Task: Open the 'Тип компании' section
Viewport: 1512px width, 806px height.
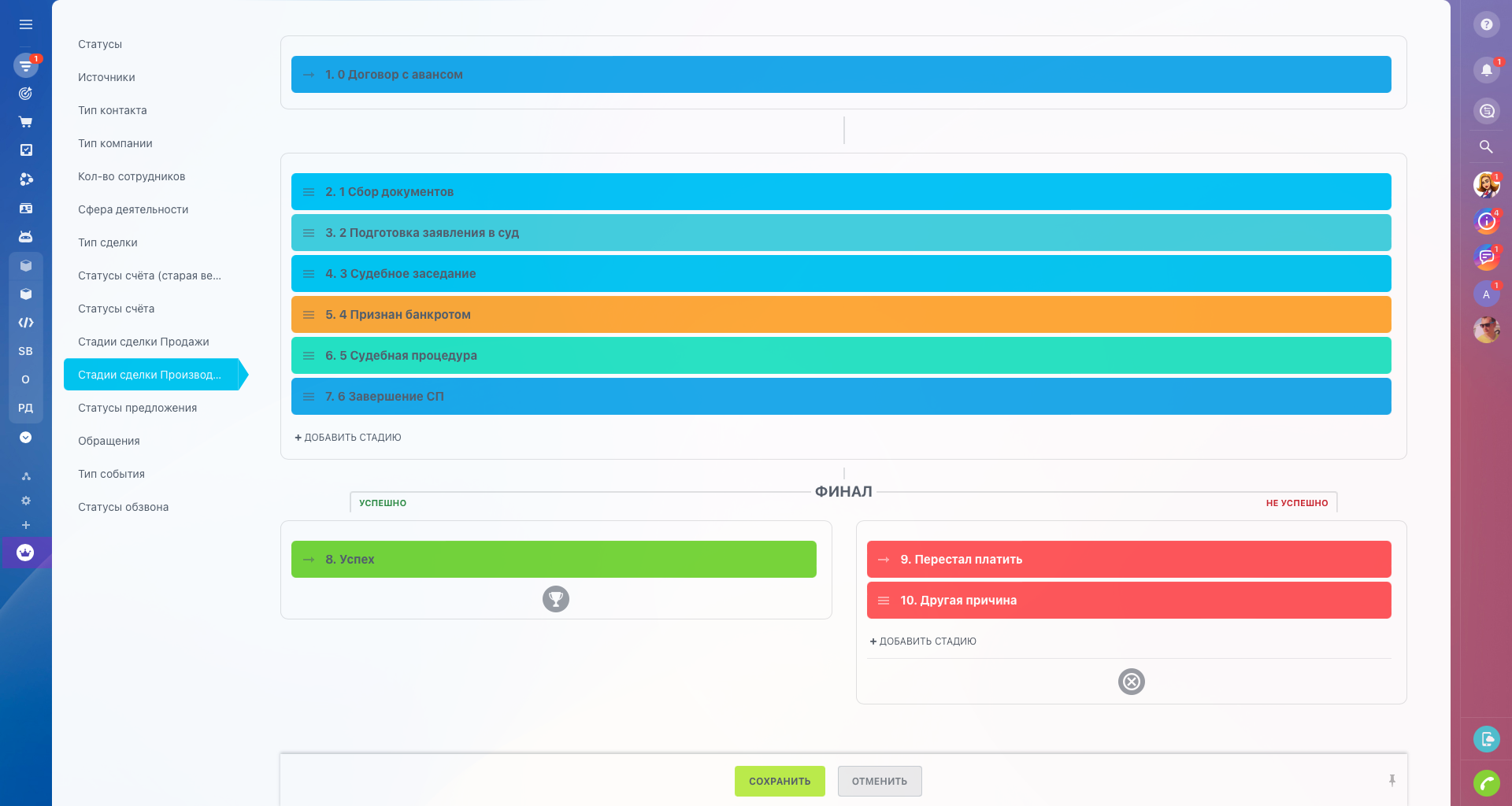Action: point(115,143)
